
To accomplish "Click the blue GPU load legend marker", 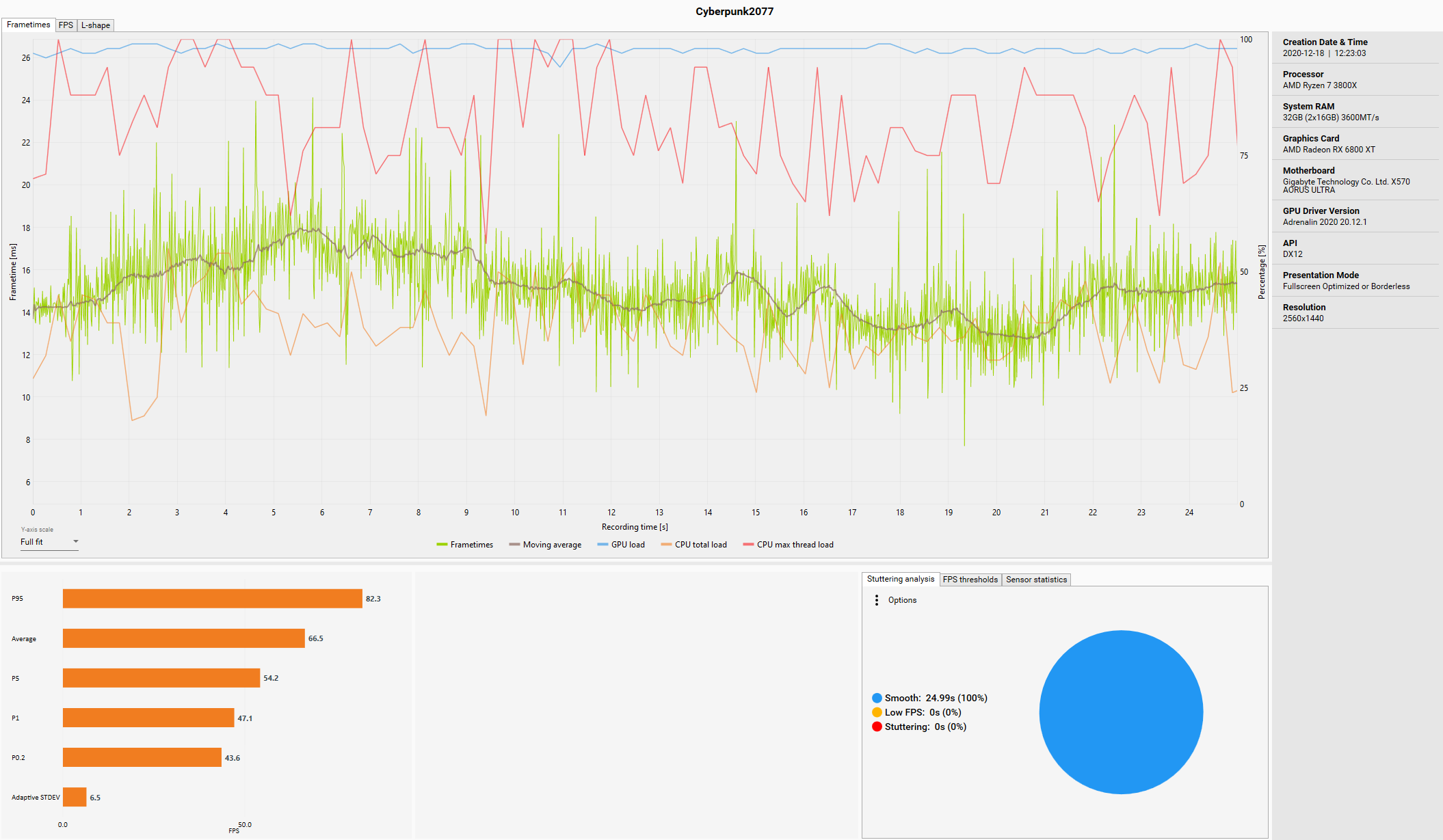I will 603,545.
